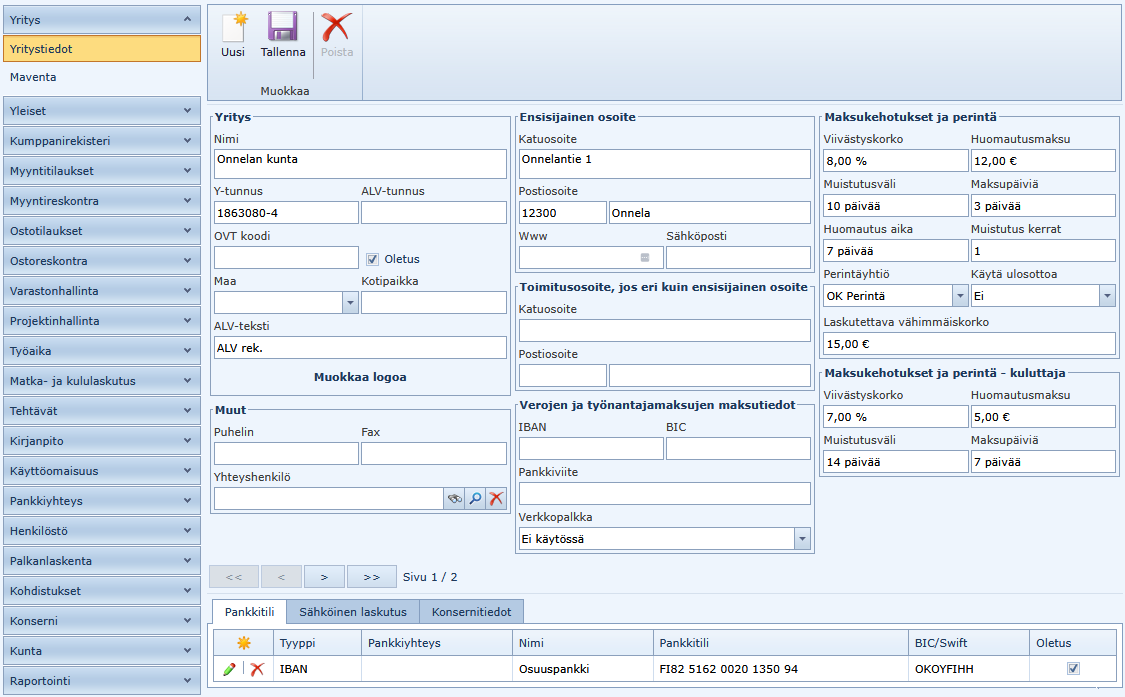The image size is (1125, 697).
Task: Open the Maa country dropdown
Action: tap(349, 302)
